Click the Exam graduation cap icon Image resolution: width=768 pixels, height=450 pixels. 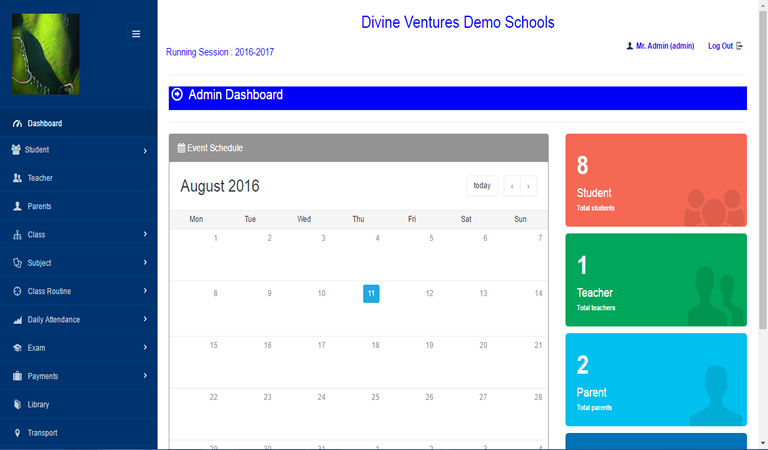(17, 348)
